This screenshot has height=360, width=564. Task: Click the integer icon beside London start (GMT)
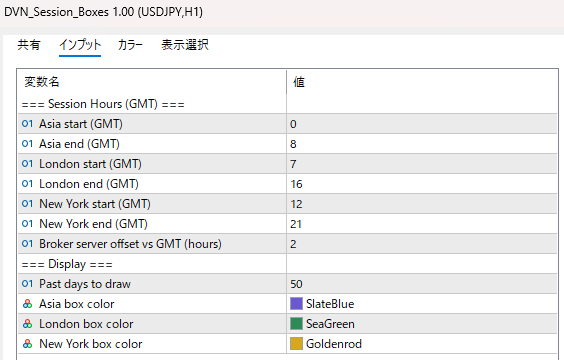[27, 164]
